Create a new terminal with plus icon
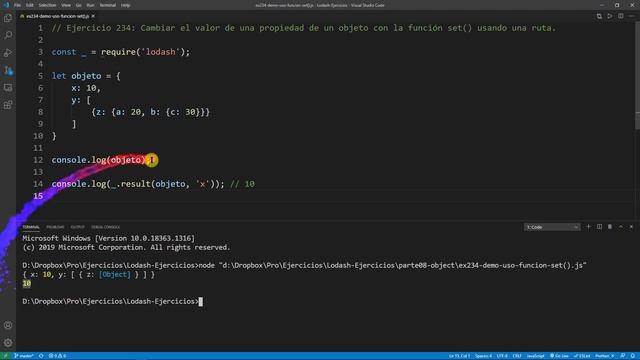This screenshot has width=640, height=360. [588, 227]
